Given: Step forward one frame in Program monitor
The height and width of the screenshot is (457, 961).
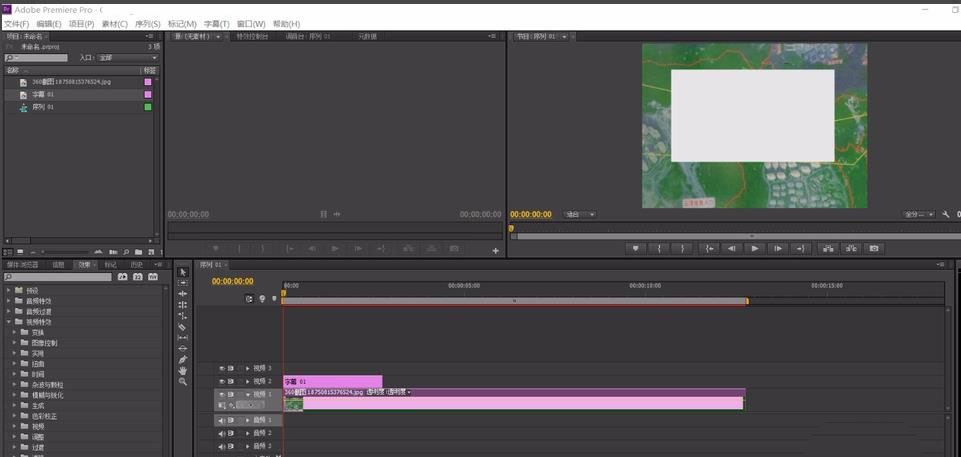Looking at the screenshot, I should (x=777, y=249).
